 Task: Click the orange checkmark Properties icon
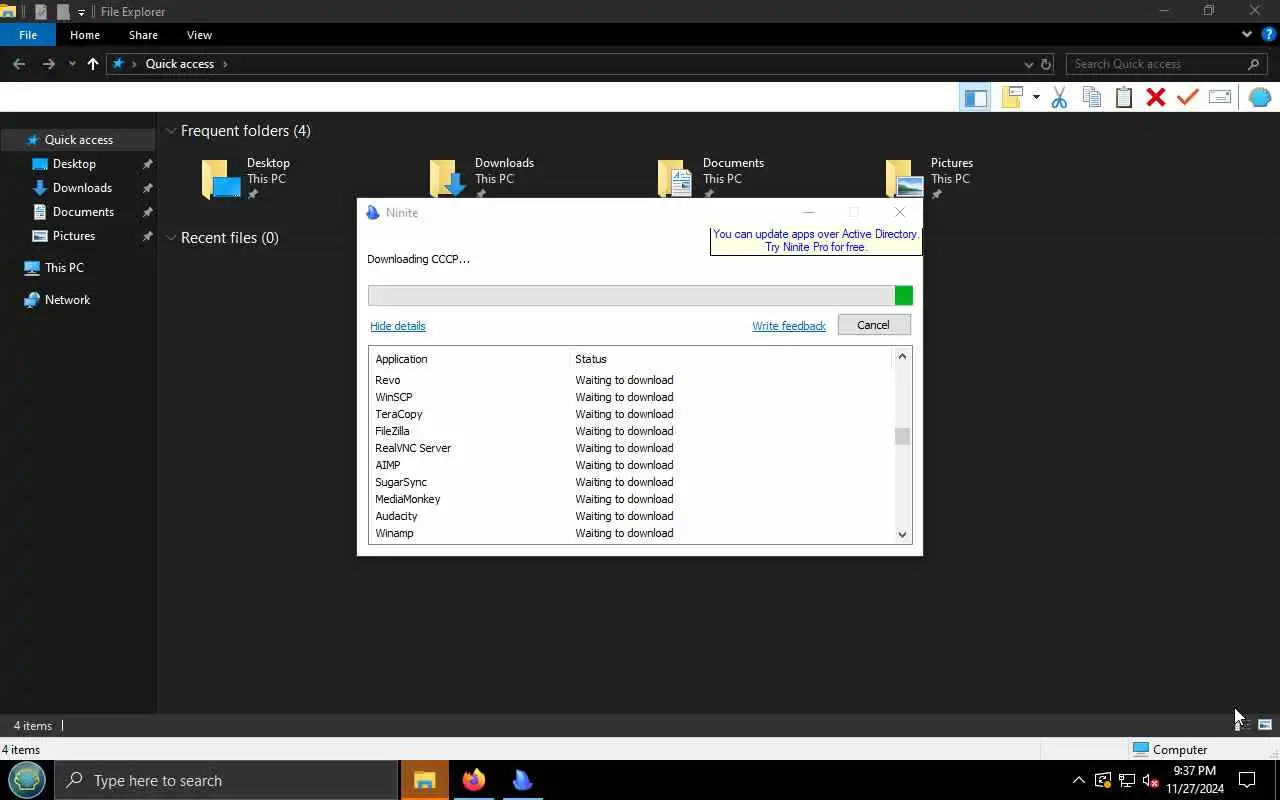coord(1188,97)
